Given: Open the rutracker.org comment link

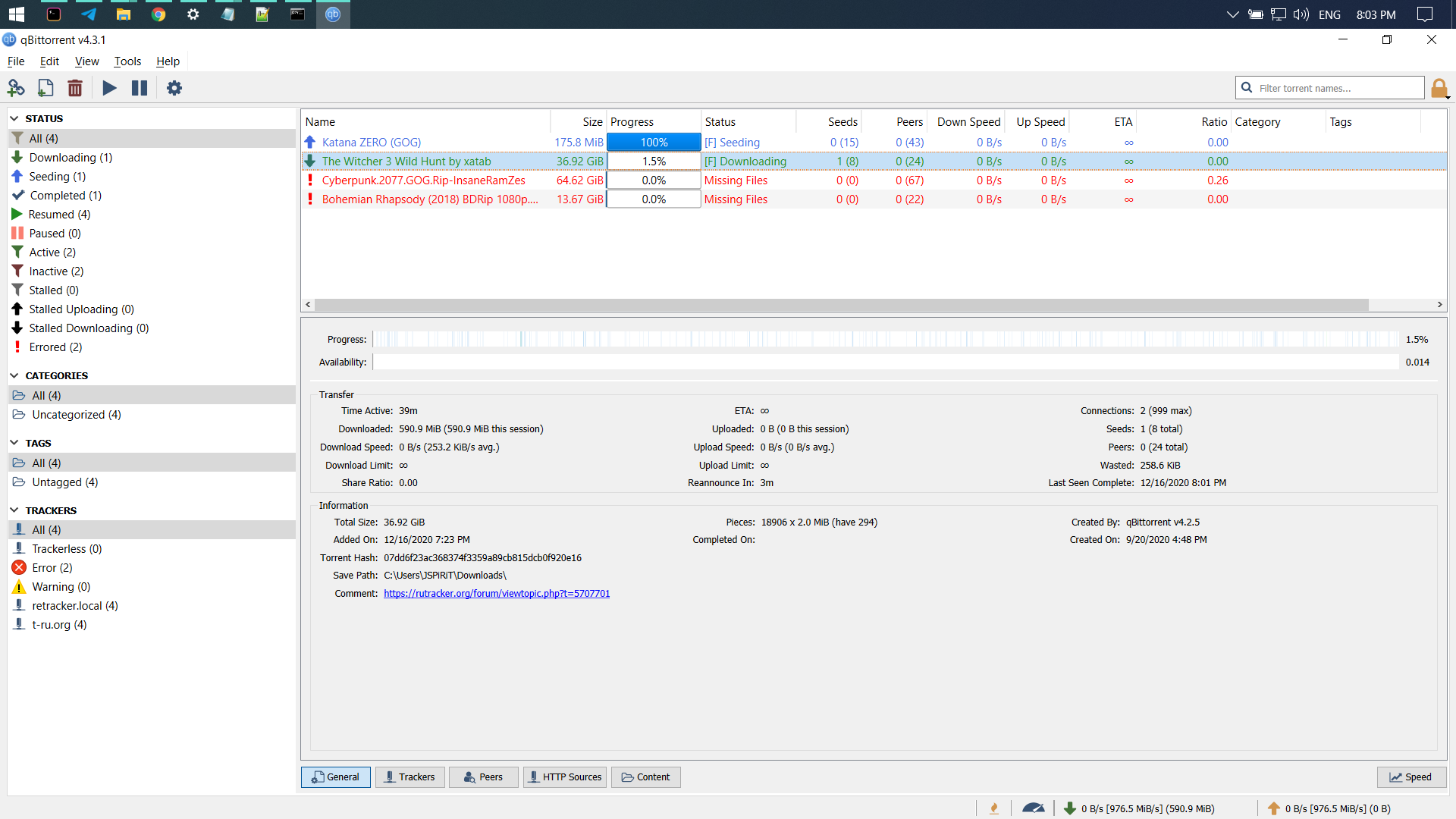Looking at the screenshot, I should 497,593.
